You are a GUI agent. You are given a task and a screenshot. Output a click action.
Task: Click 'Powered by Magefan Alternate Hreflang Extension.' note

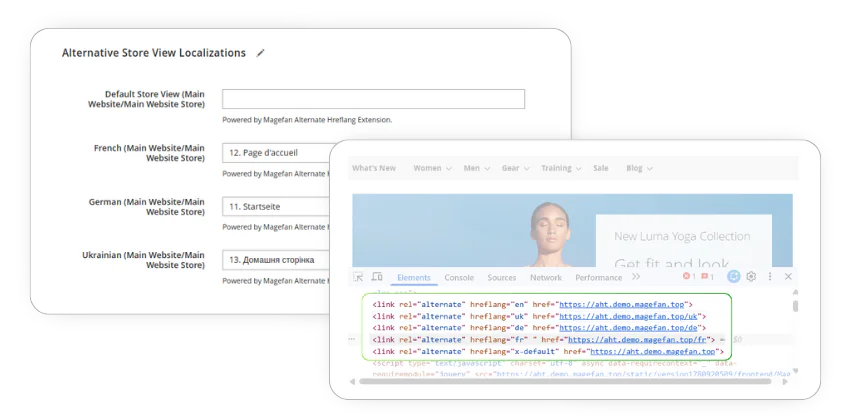point(307,120)
